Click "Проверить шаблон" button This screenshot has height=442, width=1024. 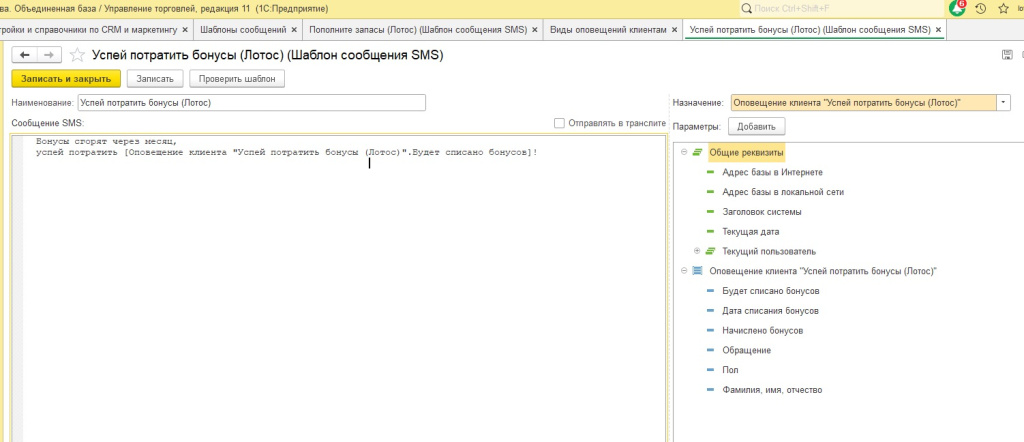click(x=238, y=78)
